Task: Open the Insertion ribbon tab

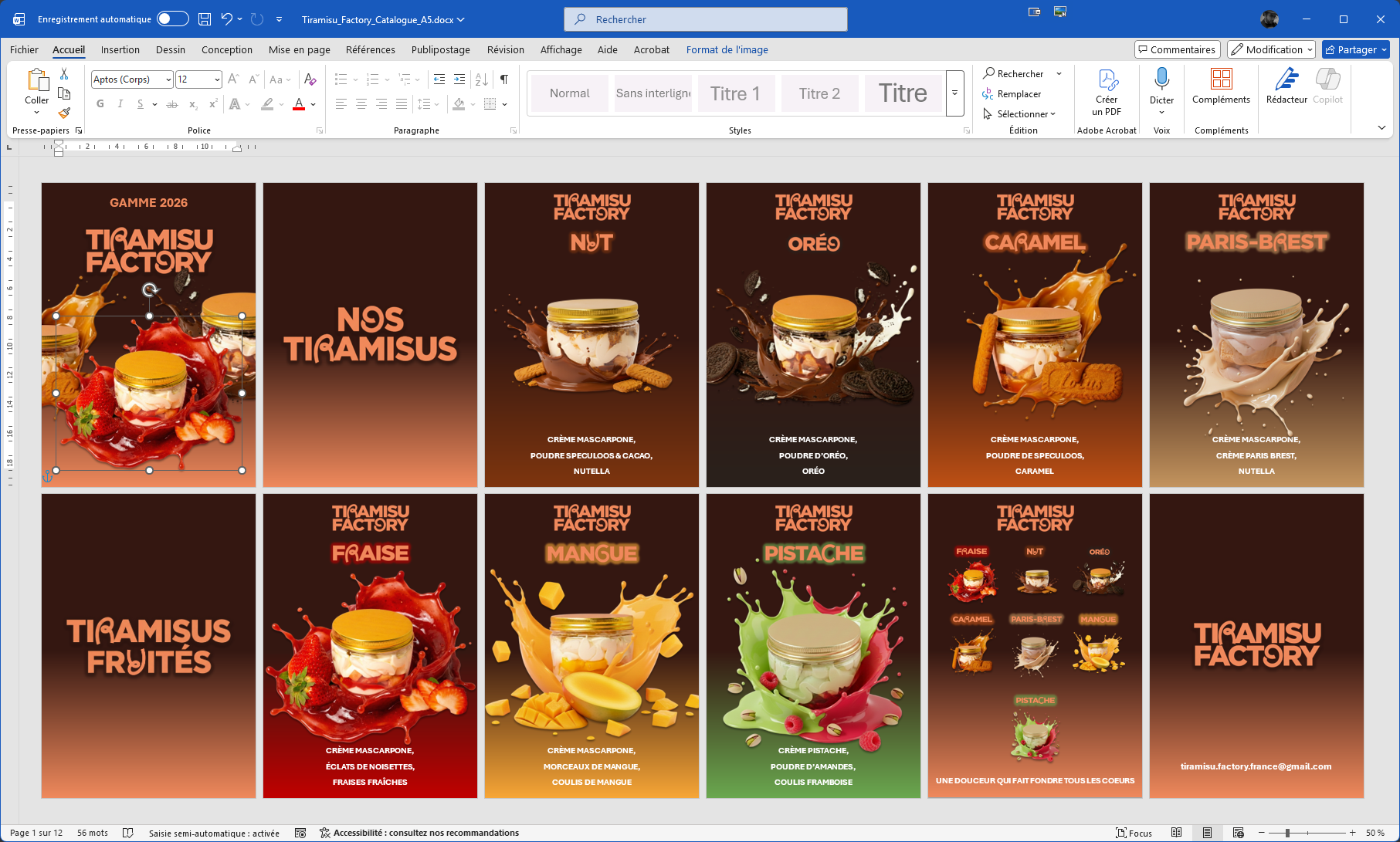Action: (120, 49)
